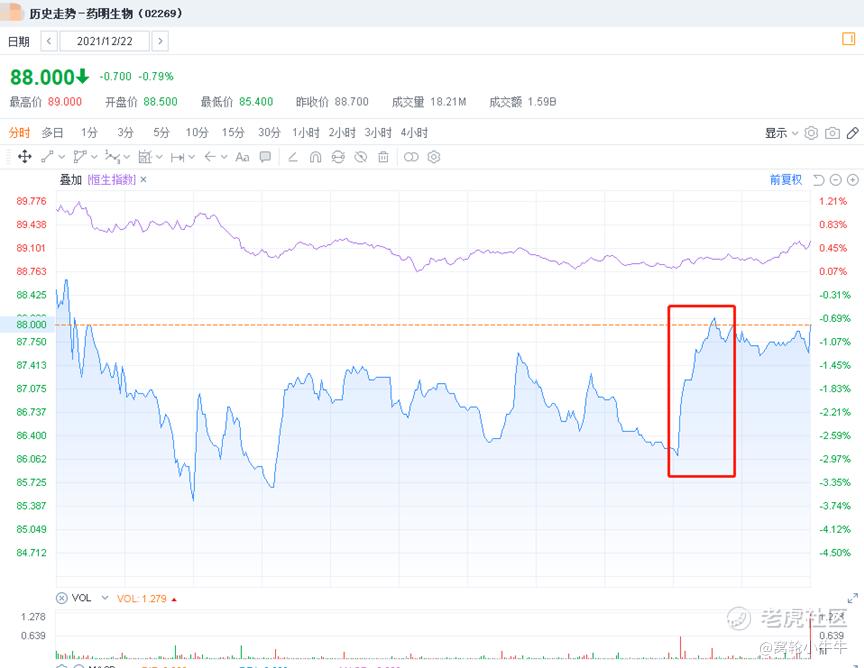The image size is (864, 668).
Task: Hide all drawings with eye icon
Action: pyautogui.click(x=361, y=157)
